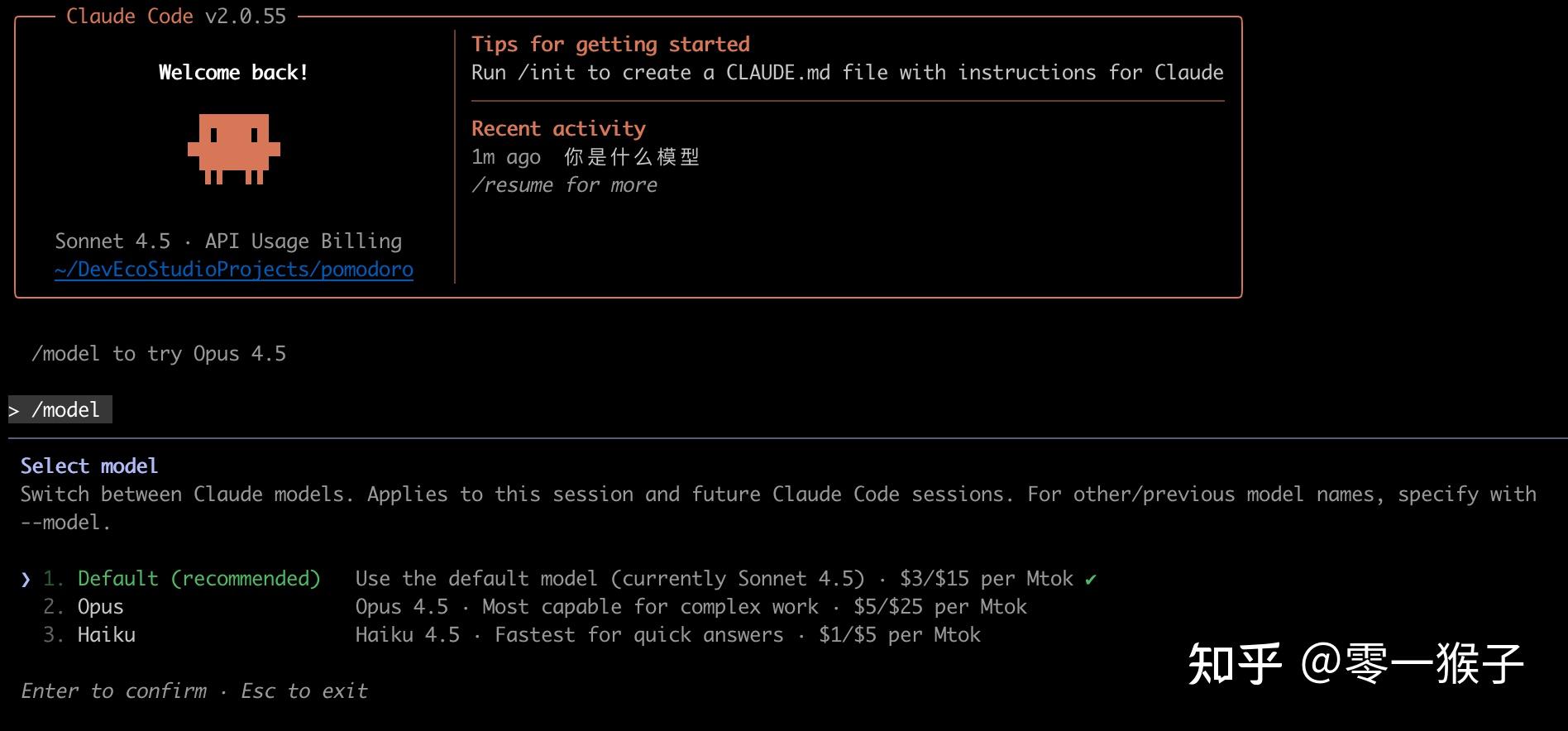Click the /model command input field
This screenshot has height=731, width=1568.
click(x=60, y=410)
